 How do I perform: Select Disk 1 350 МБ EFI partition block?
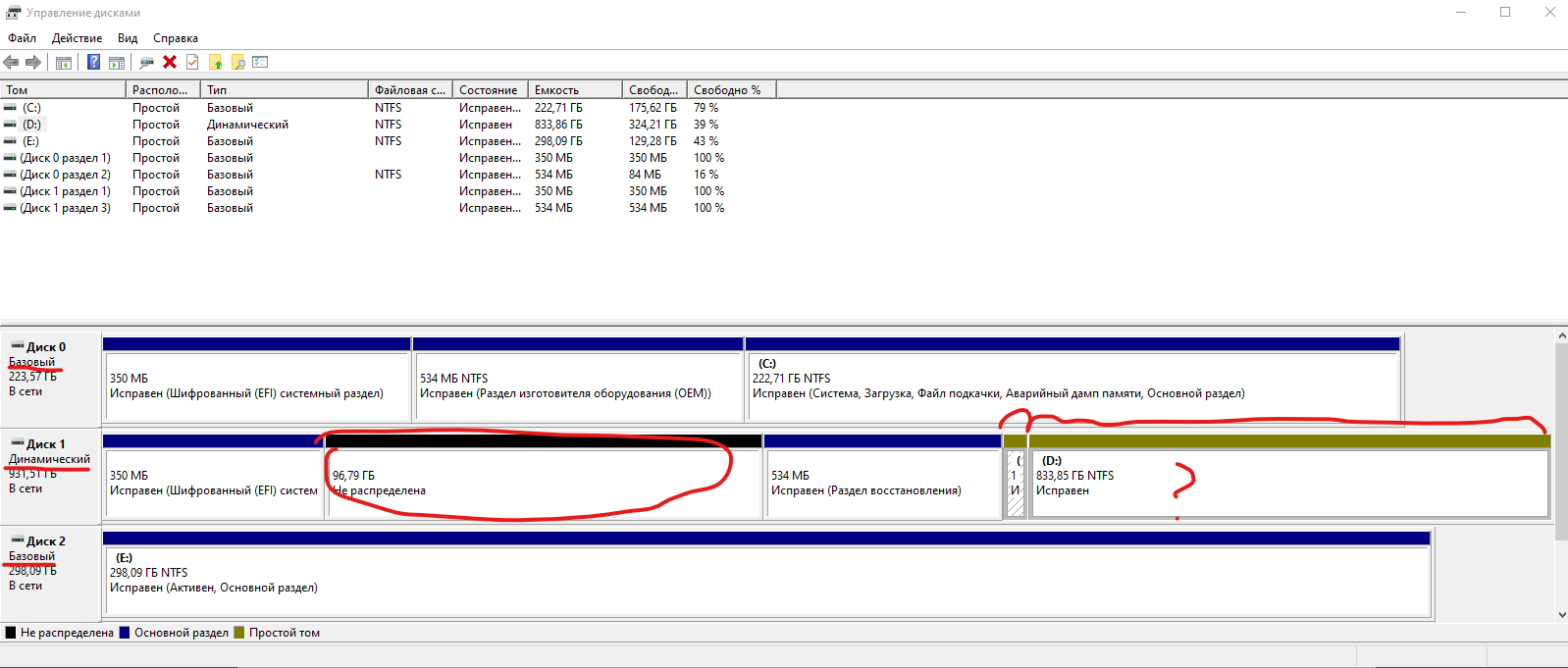click(213, 477)
